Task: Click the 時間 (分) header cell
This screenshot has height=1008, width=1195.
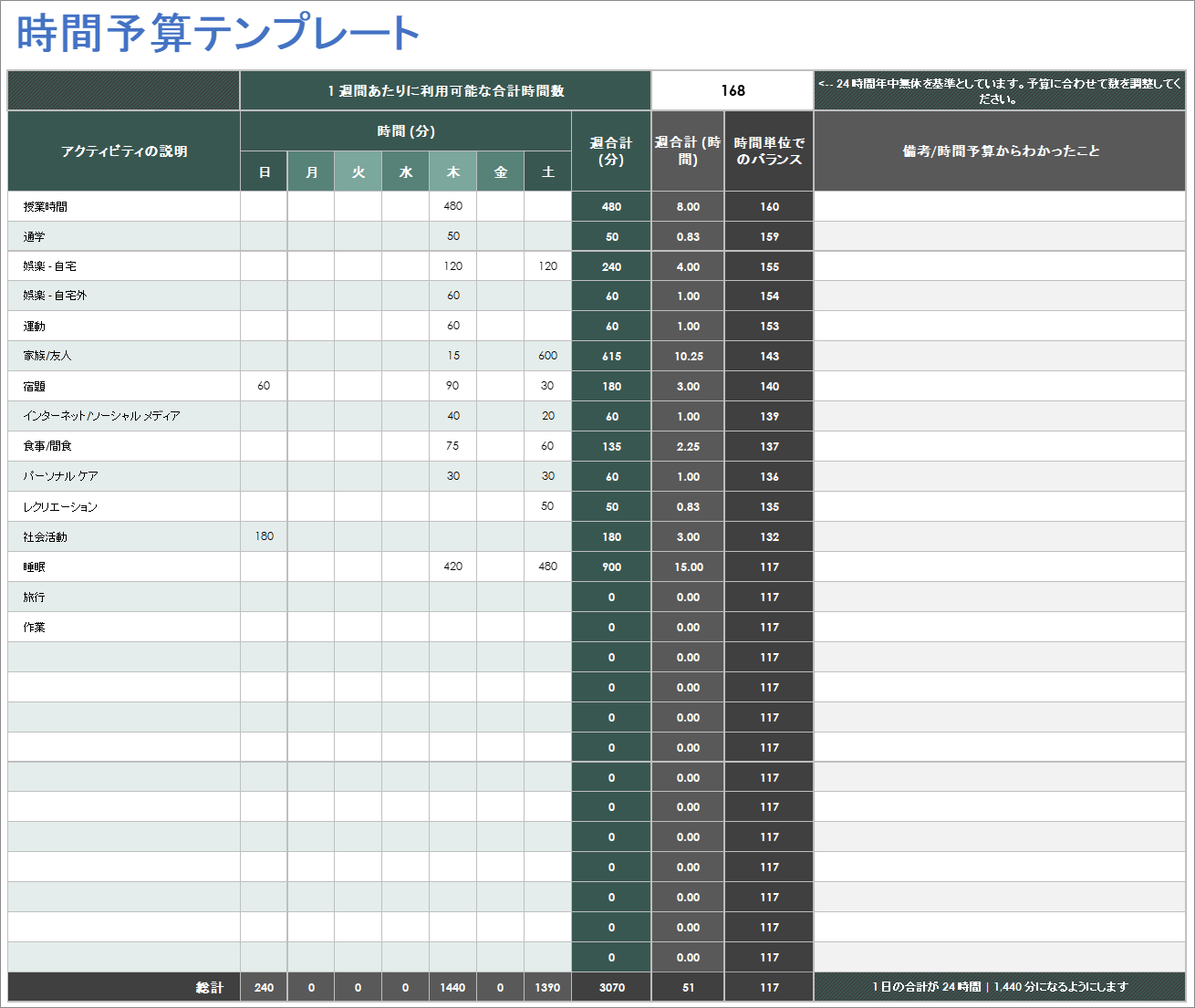Action: click(x=406, y=131)
